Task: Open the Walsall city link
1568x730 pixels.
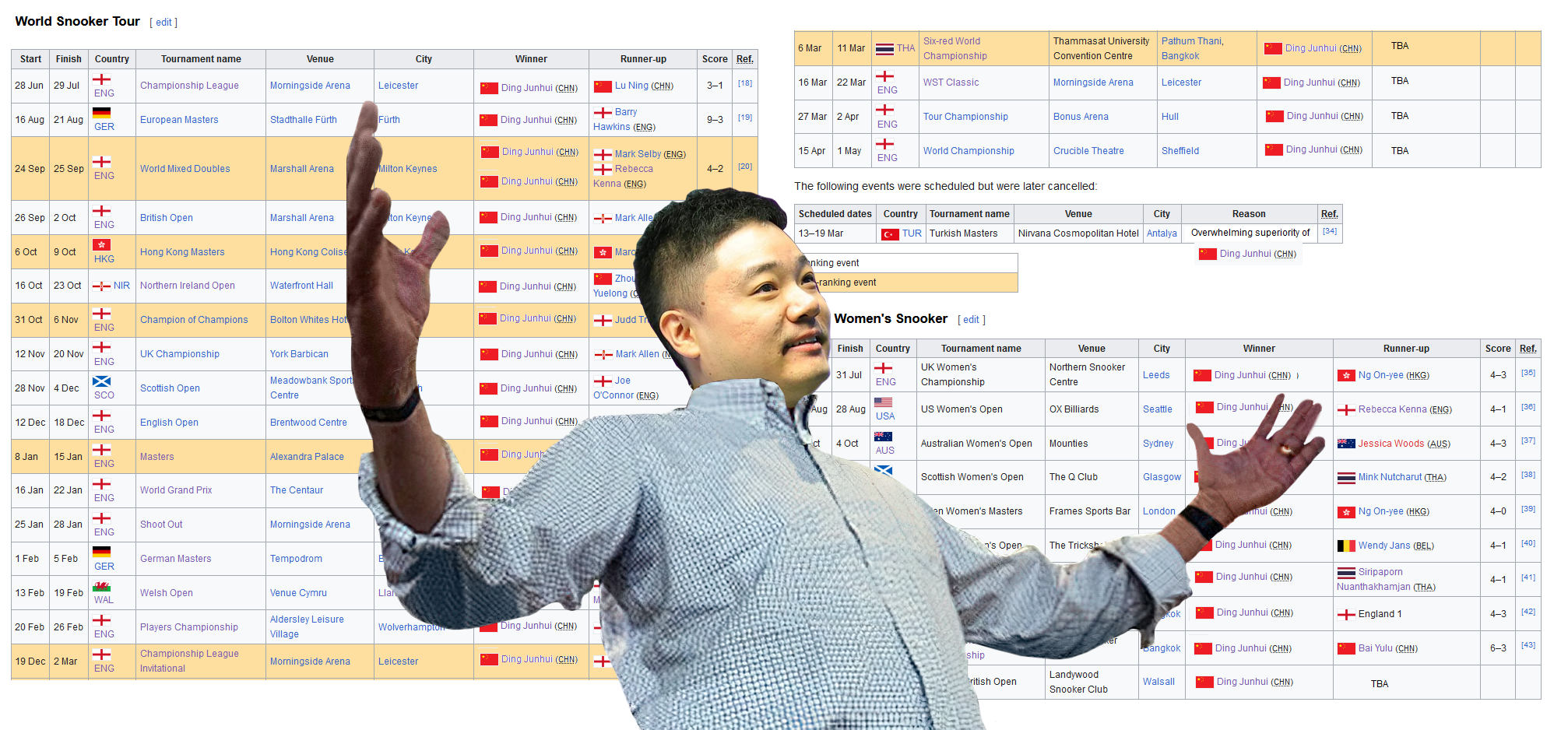Action: [1158, 682]
